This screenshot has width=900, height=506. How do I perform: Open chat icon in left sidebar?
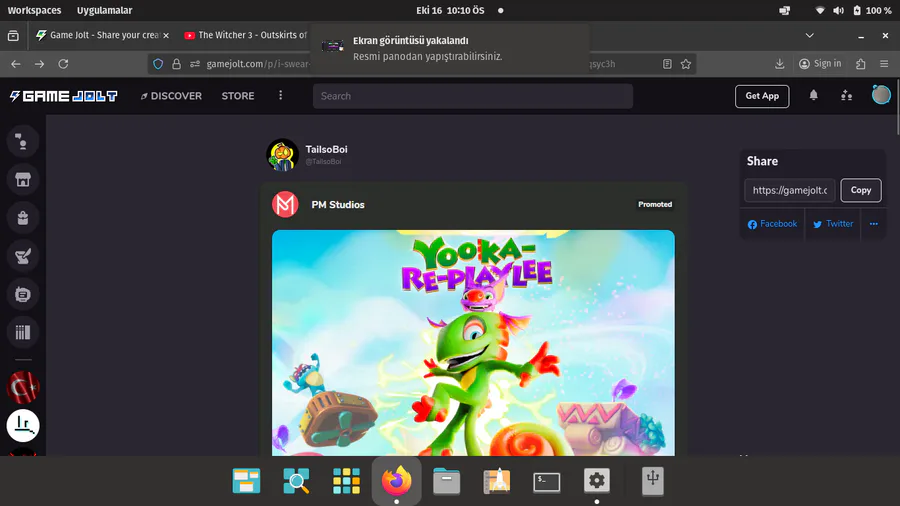pyautogui.click(x=22, y=141)
